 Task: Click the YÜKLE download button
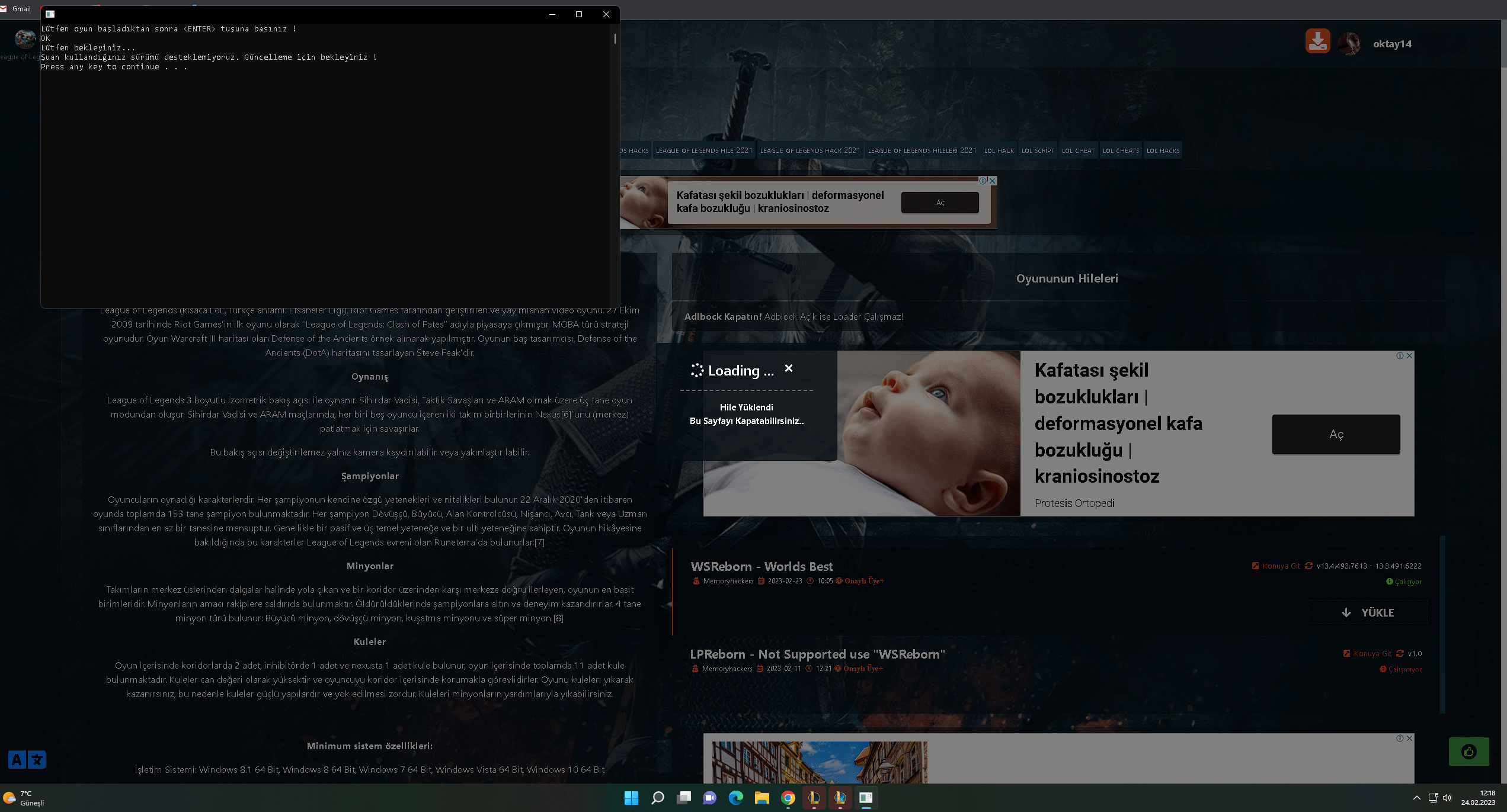(x=1368, y=612)
